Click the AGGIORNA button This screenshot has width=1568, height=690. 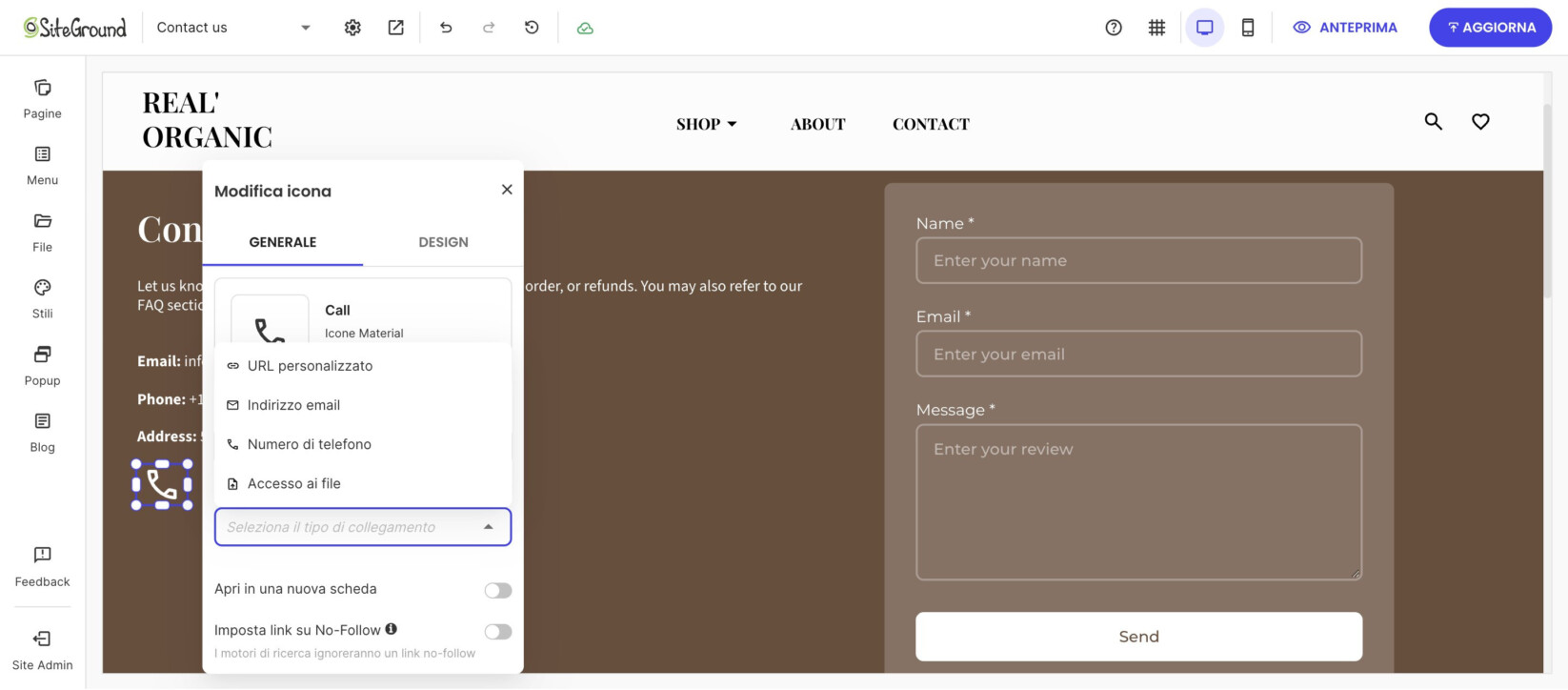tap(1491, 28)
